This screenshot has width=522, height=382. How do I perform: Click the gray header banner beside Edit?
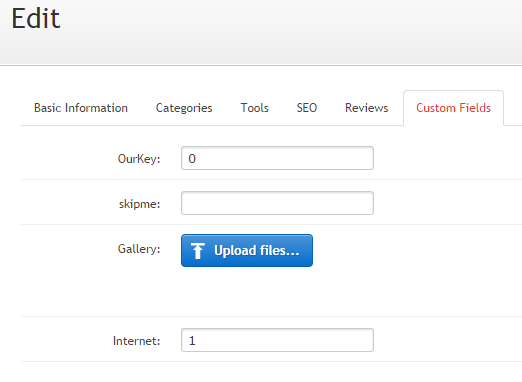[290, 32]
